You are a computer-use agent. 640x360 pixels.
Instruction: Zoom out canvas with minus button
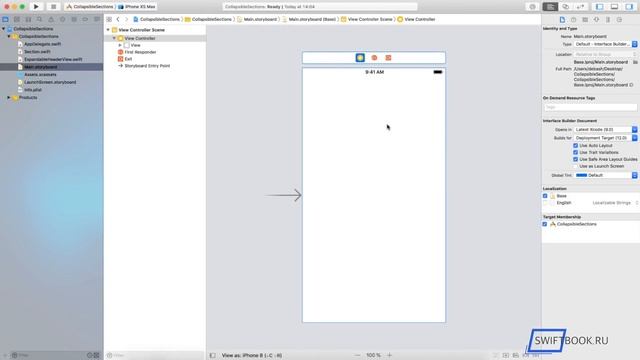pos(358,355)
